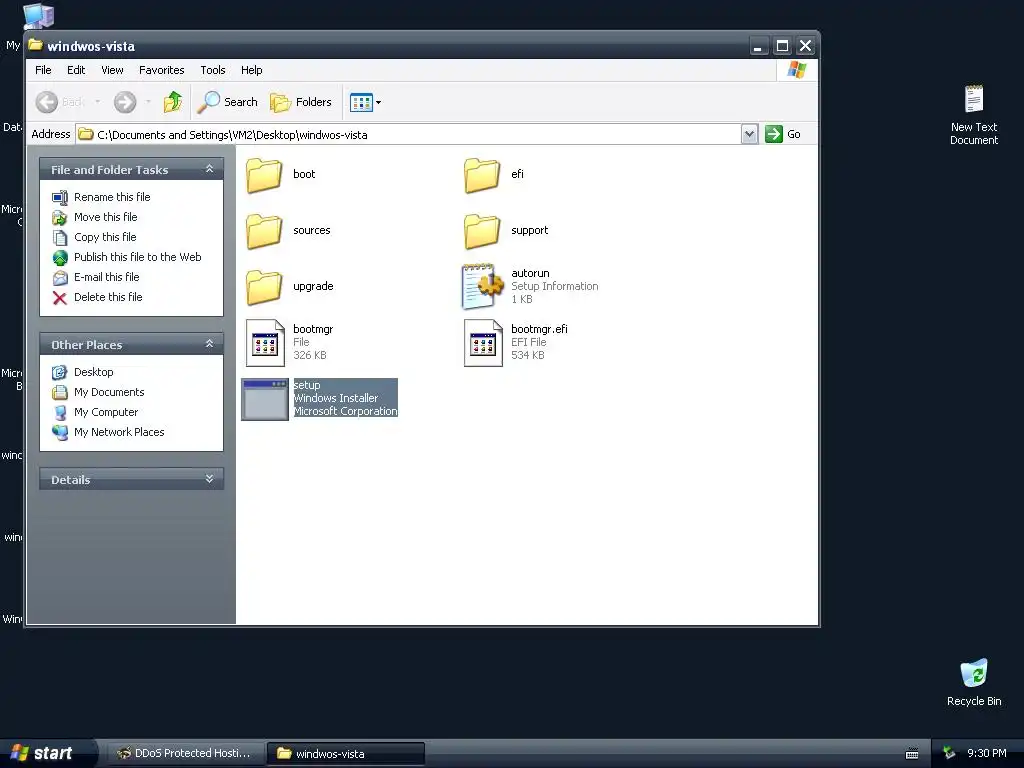
Task: Open the boot folder
Action: tap(264, 174)
